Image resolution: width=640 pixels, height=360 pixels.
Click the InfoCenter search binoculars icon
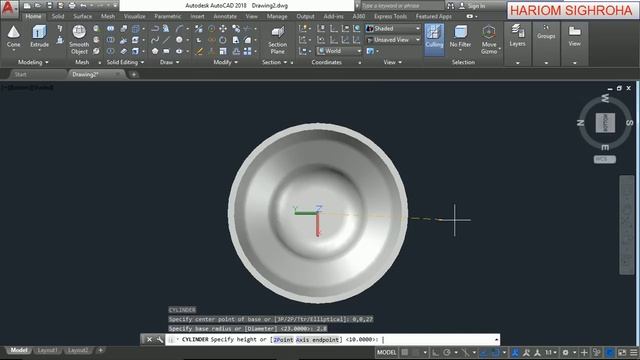click(450, 6)
